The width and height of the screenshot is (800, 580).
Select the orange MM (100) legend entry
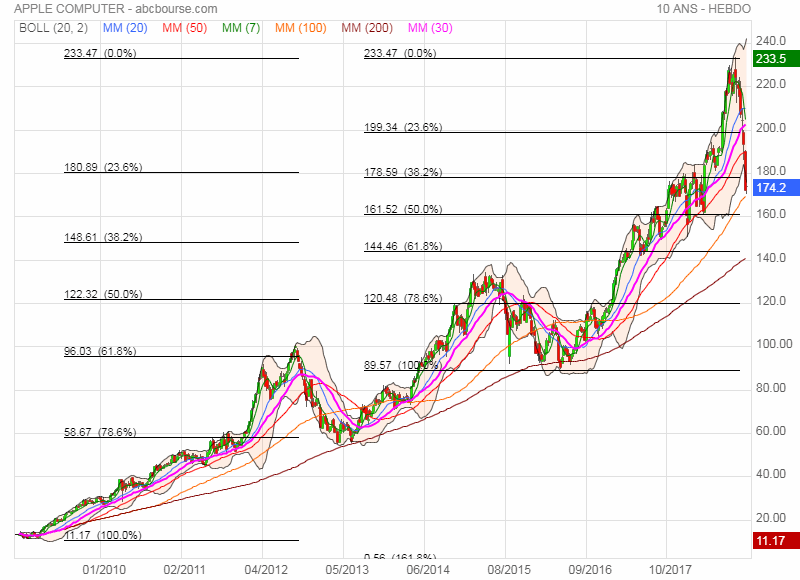(301, 28)
